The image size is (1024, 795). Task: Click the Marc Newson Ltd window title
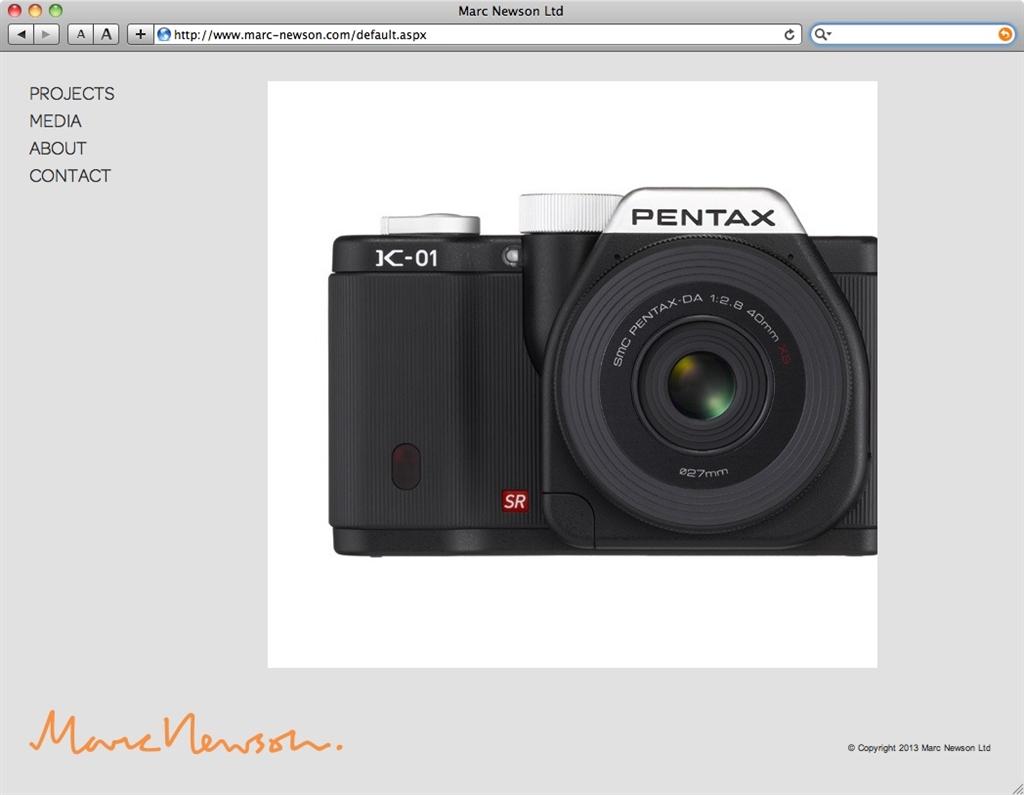(511, 11)
